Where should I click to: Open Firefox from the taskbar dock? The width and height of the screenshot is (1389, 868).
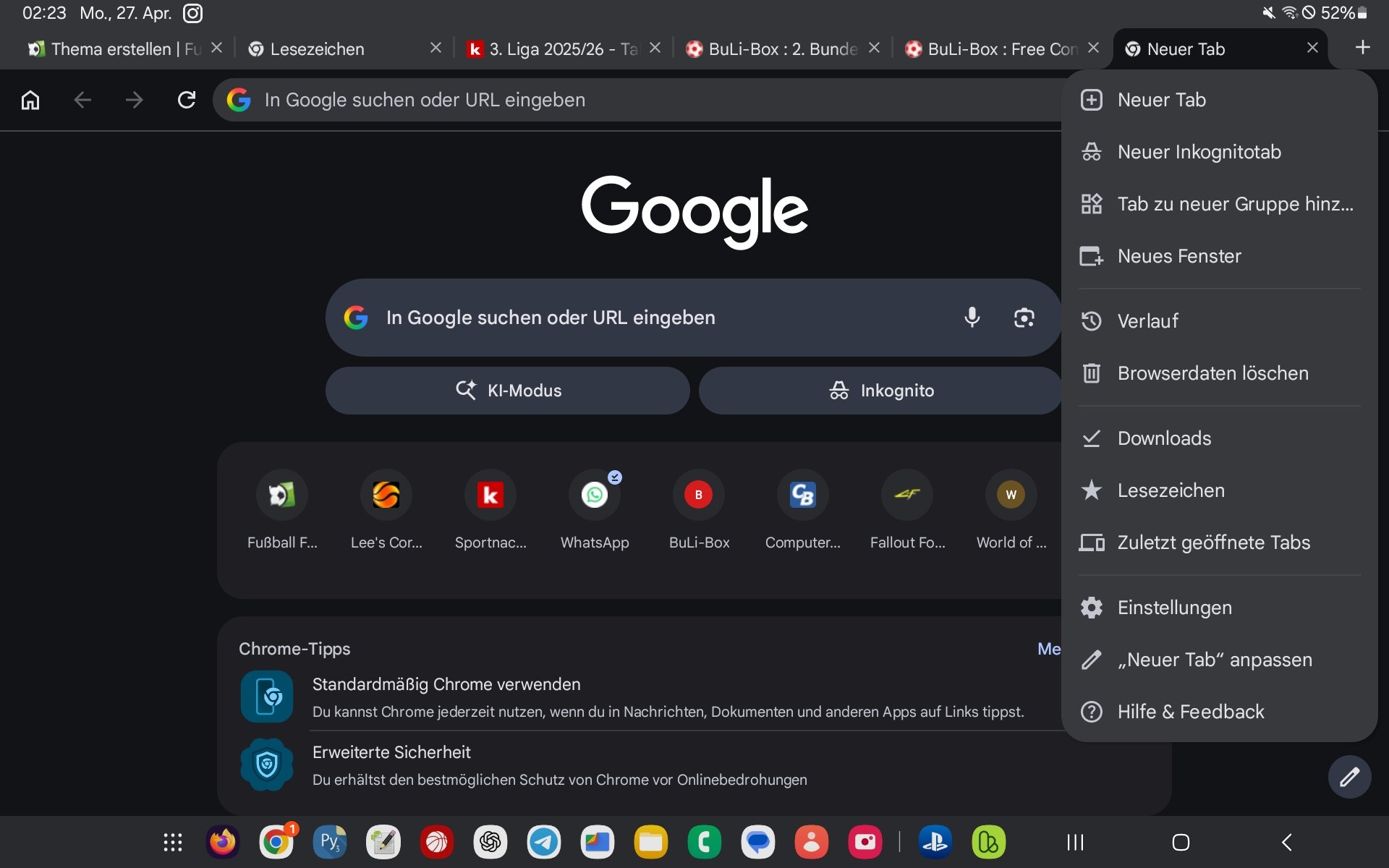222,842
